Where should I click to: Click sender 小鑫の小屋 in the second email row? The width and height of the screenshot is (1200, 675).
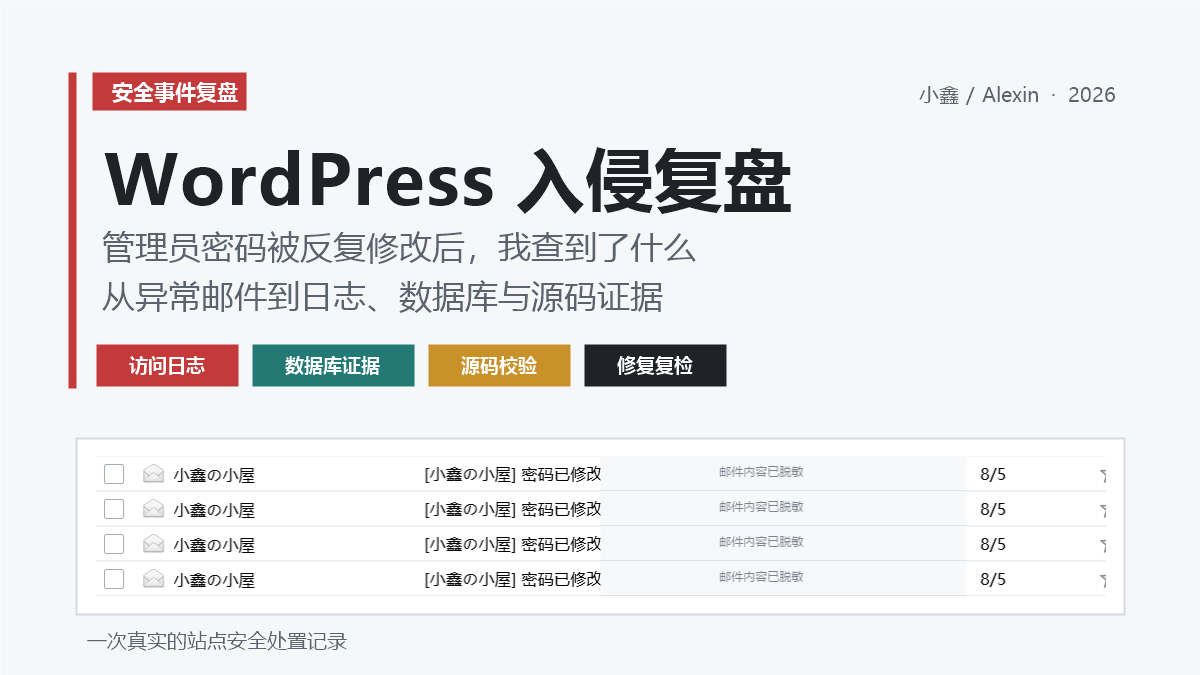[214, 510]
